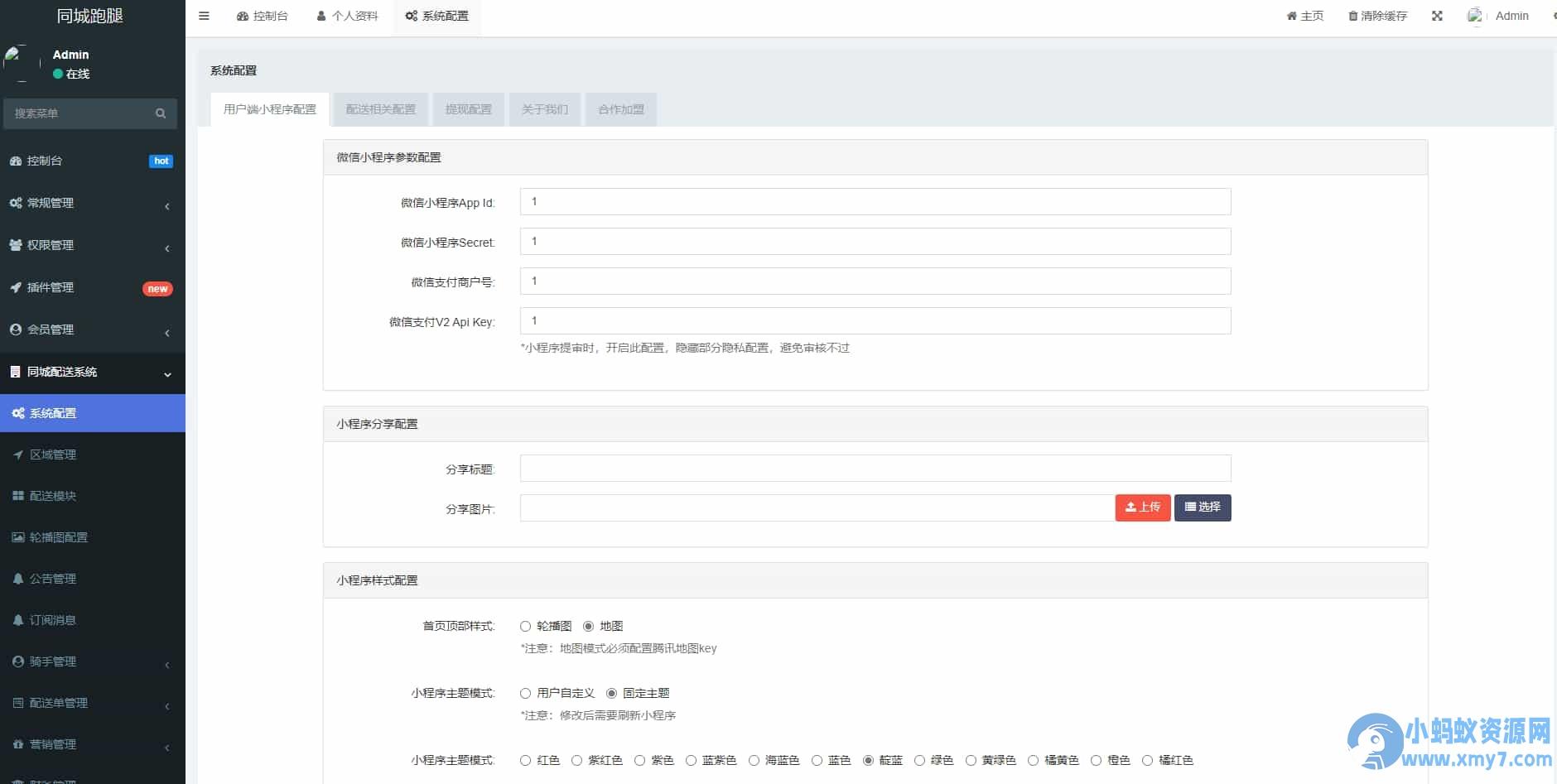The width and height of the screenshot is (1557, 784).
Task: Select 地图 top style radio
Action: coord(588,626)
